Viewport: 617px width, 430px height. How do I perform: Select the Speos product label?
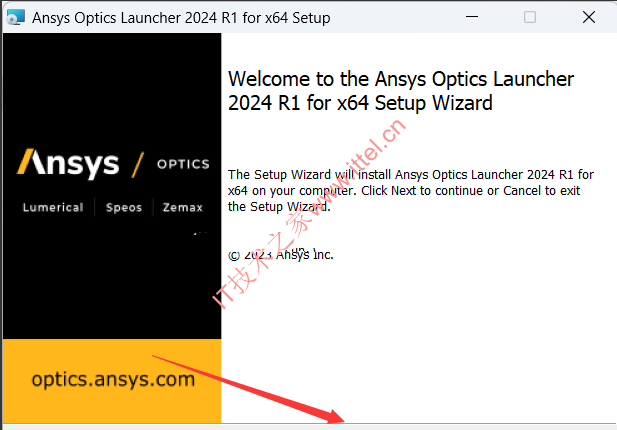point(124,208)
